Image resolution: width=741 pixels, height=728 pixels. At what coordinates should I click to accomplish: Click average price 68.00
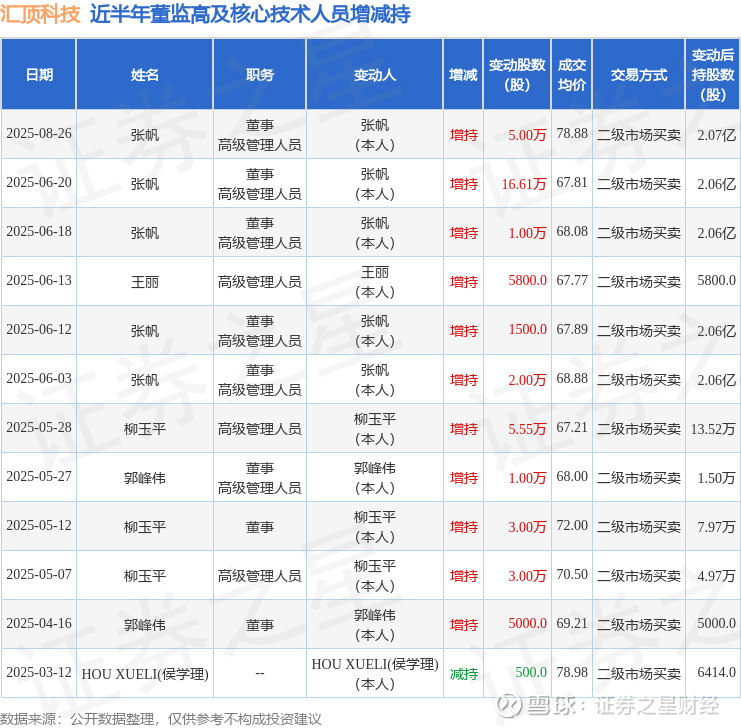point(572,477)
